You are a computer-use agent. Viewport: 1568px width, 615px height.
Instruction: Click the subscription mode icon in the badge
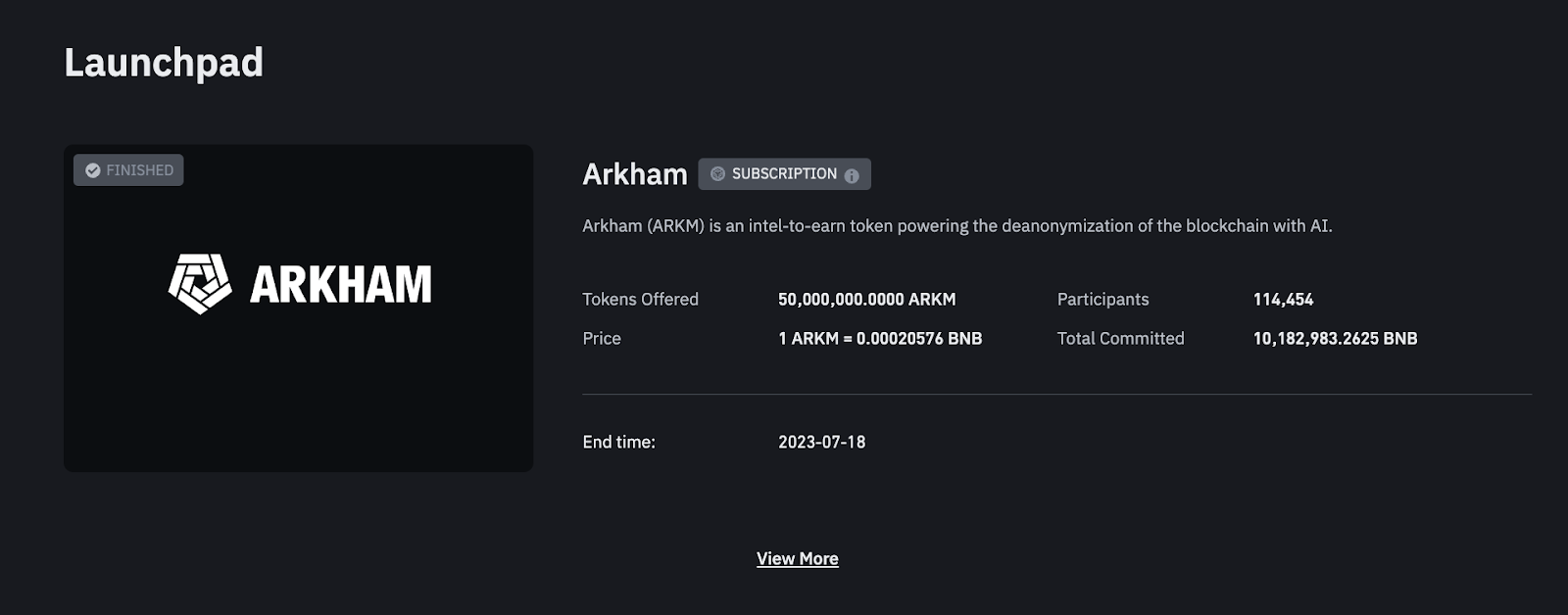click(717, 174)
